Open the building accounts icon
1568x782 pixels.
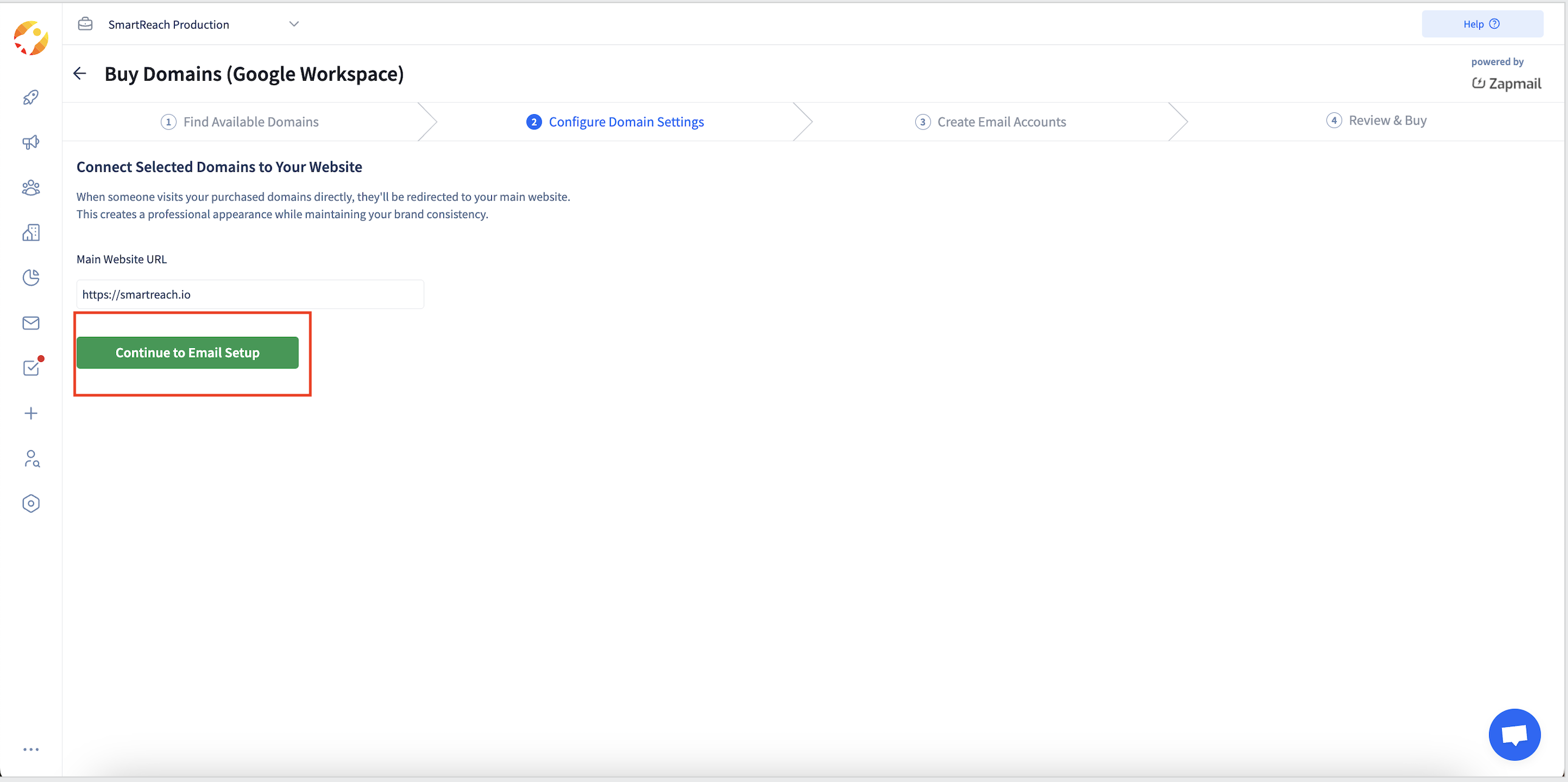point(31,233)
